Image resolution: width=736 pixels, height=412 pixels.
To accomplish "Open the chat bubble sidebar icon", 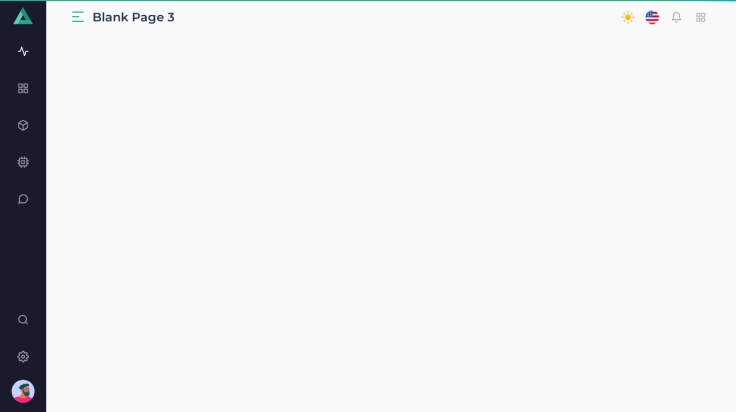I will pos(23,199).
